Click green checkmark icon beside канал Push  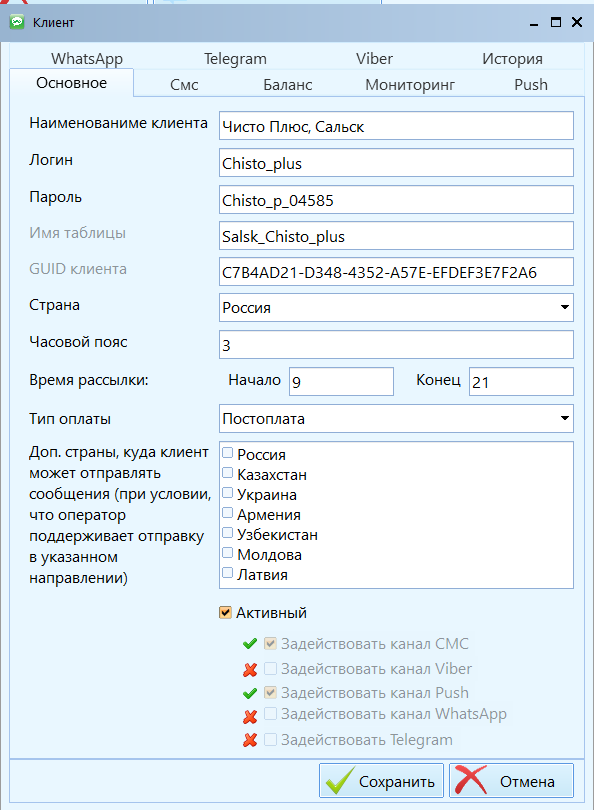249,693
